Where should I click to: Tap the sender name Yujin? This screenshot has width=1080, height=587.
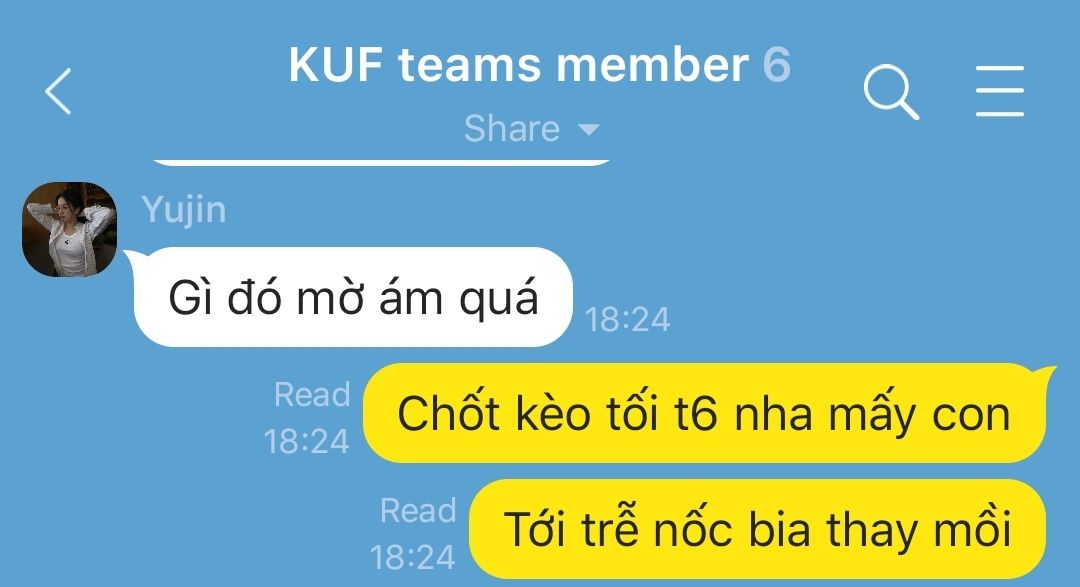pos(184,209)
